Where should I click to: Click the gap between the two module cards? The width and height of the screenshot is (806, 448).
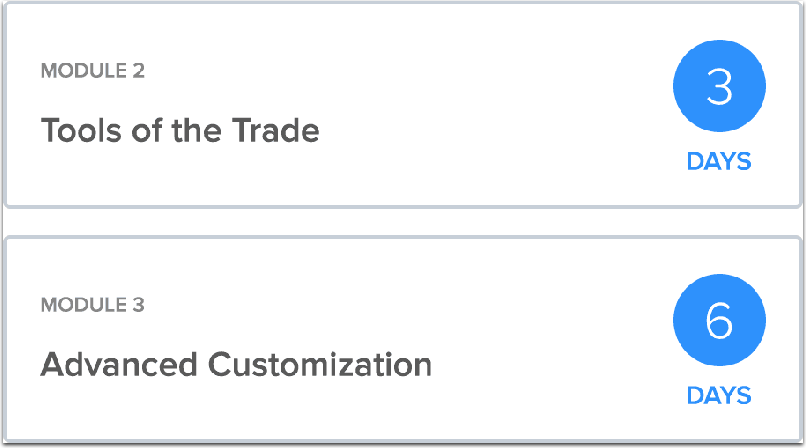click(x=402, y=222)
